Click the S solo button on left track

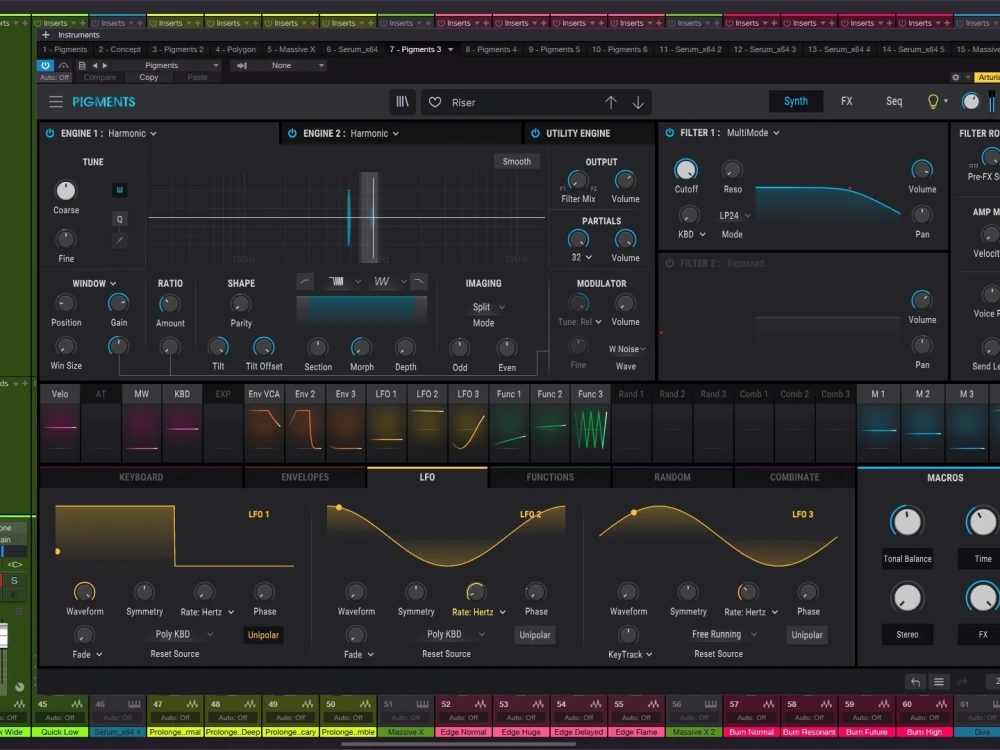click(14, 580)
